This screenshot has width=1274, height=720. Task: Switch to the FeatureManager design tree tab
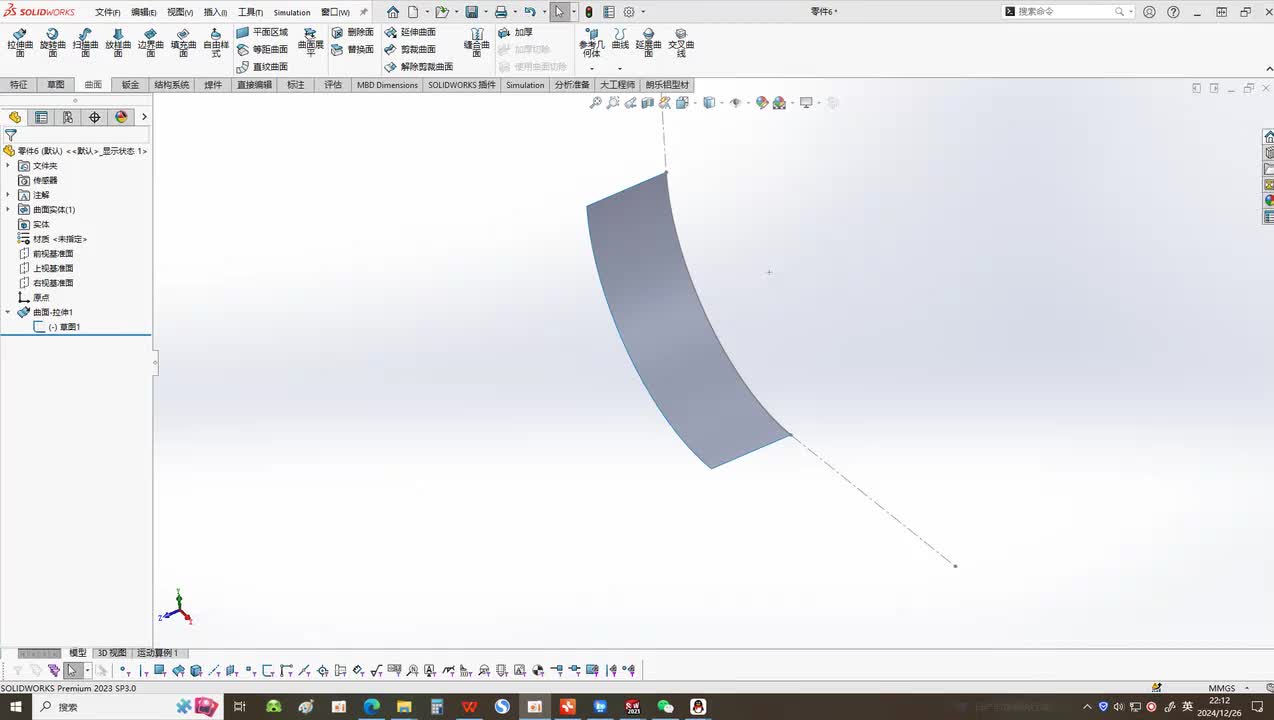(x=15, y=117)
